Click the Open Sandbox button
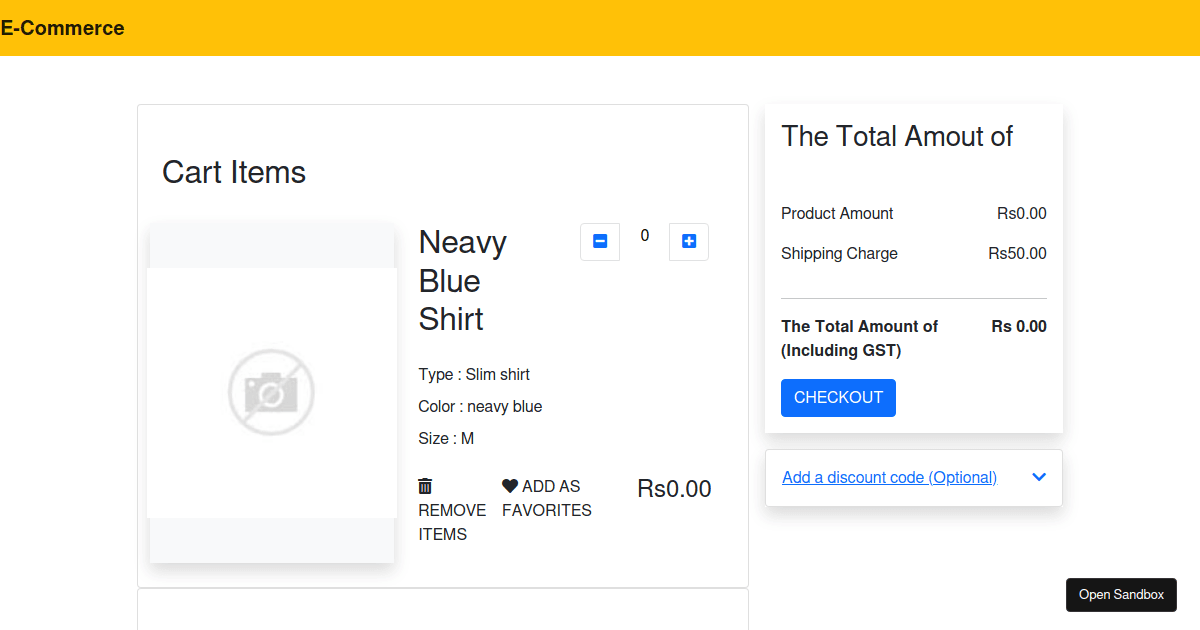The width and height of the screenshot is (1200, 630). point(1121,594)
